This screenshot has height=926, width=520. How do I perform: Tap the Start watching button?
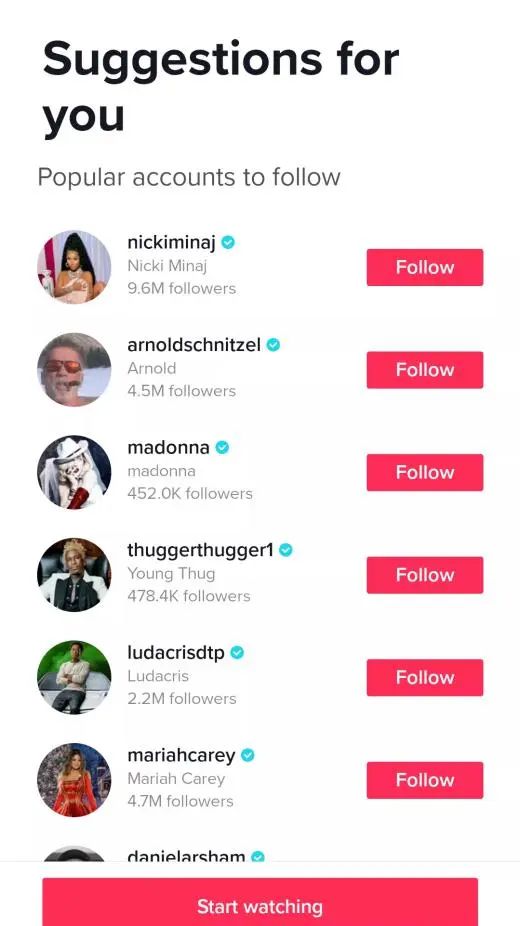[260, 902]
